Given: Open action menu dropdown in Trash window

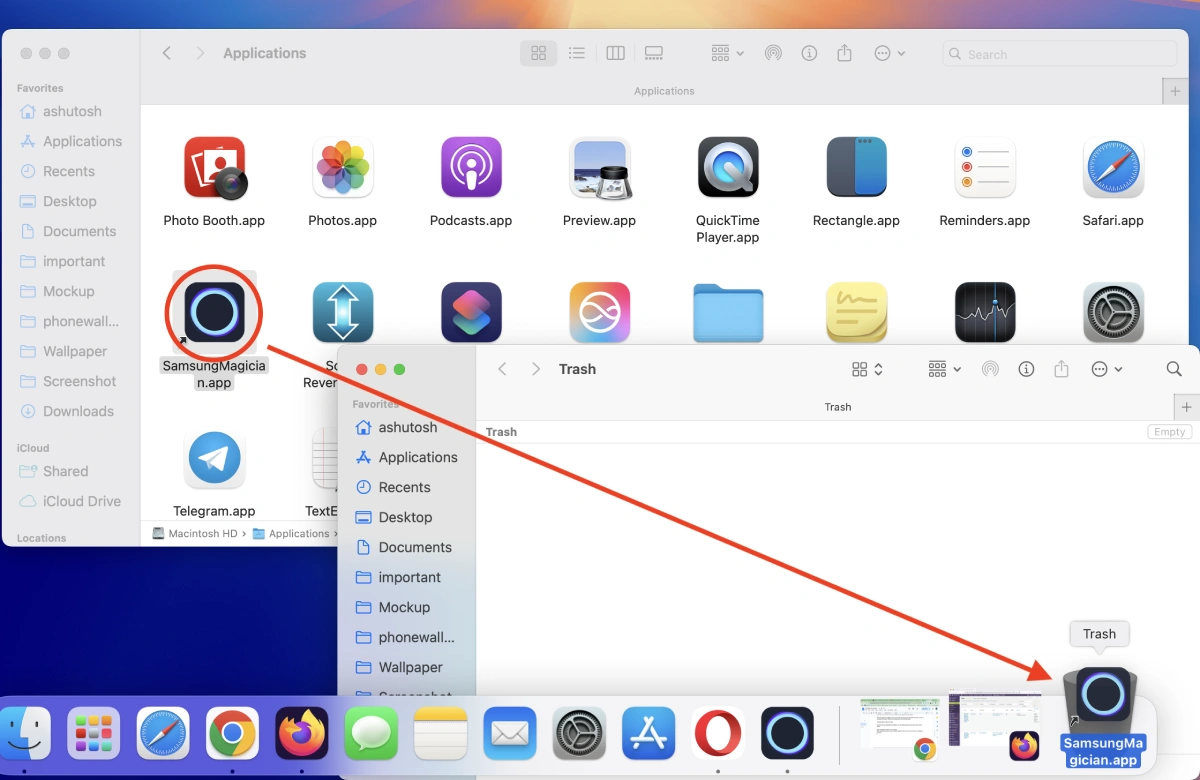Looking at the screenshot, I should tap(1106, 369).
